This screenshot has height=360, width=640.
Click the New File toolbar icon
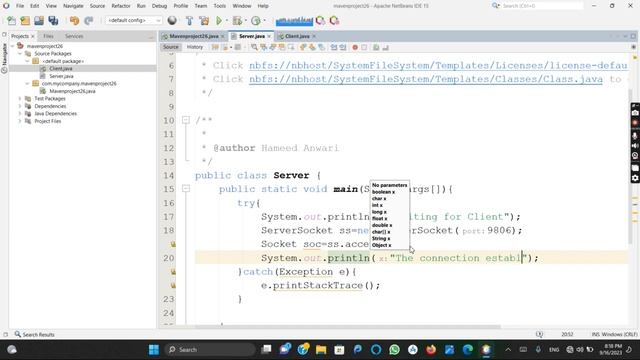coord(12,20)
